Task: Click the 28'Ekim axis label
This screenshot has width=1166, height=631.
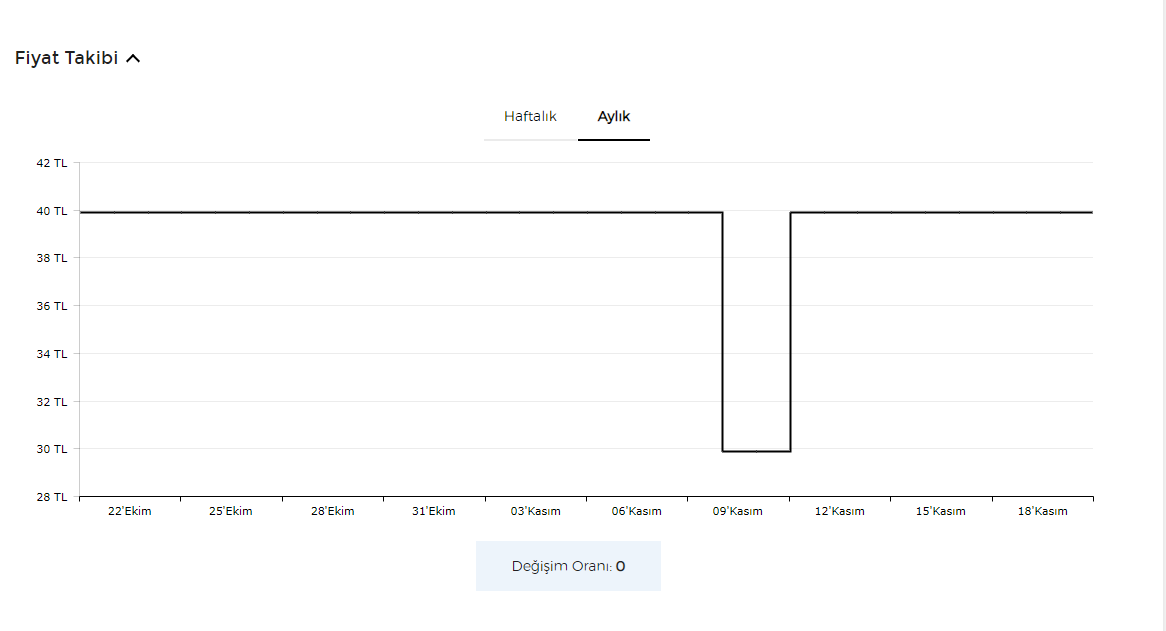Action: 332,511
